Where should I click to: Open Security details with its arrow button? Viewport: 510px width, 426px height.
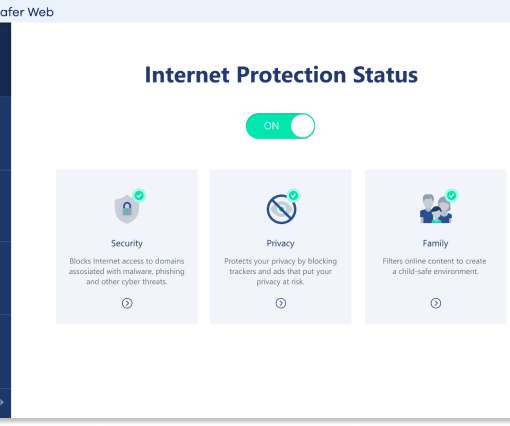[127, 303]
